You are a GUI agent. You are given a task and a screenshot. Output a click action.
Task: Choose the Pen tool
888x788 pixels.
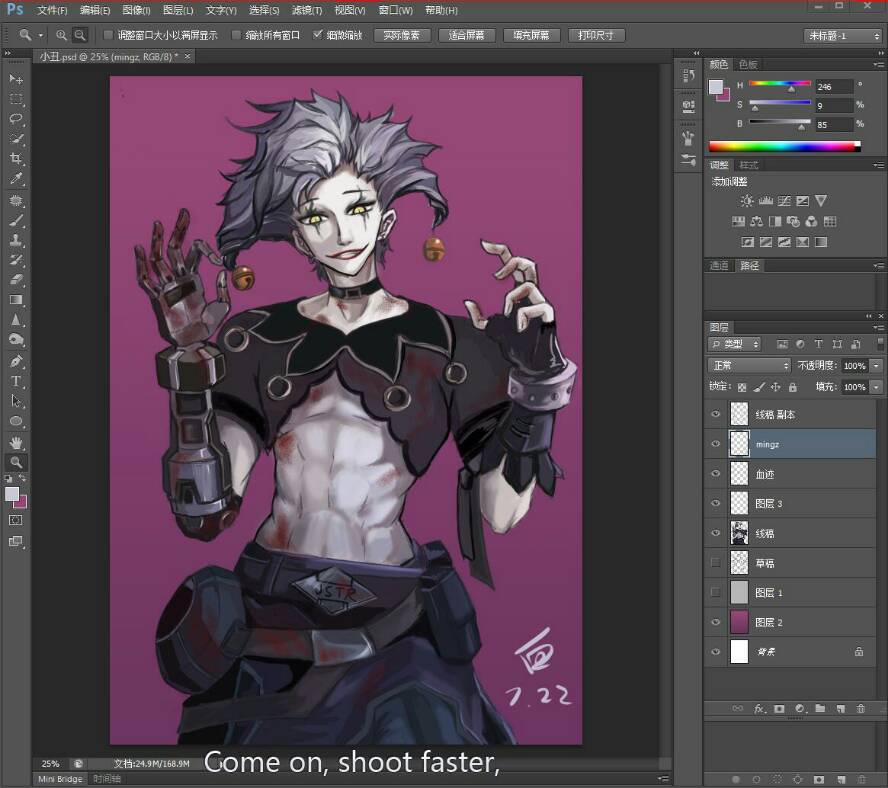[16, 361]
